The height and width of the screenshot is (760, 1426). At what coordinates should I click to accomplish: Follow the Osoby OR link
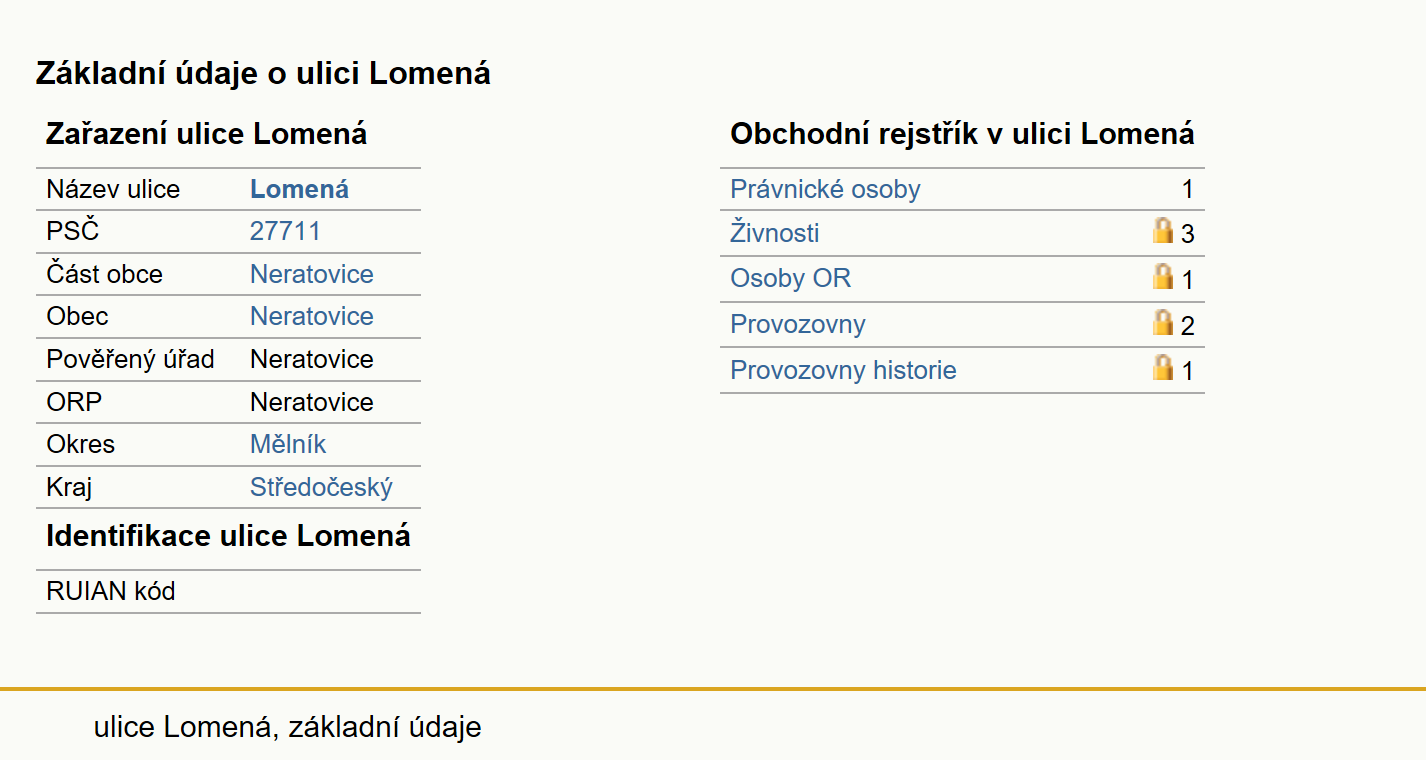791,278
